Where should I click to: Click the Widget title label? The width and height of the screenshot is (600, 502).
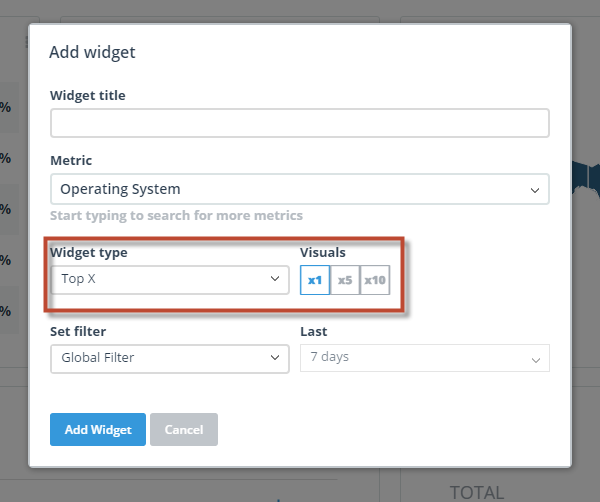coord(88,95)
